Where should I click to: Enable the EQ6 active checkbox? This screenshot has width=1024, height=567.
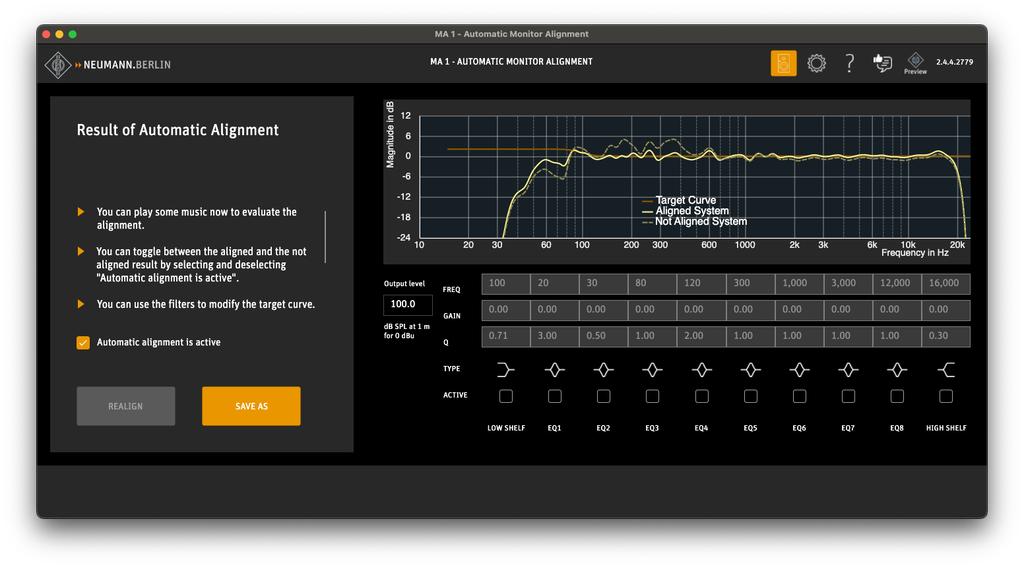click(799, 396)
